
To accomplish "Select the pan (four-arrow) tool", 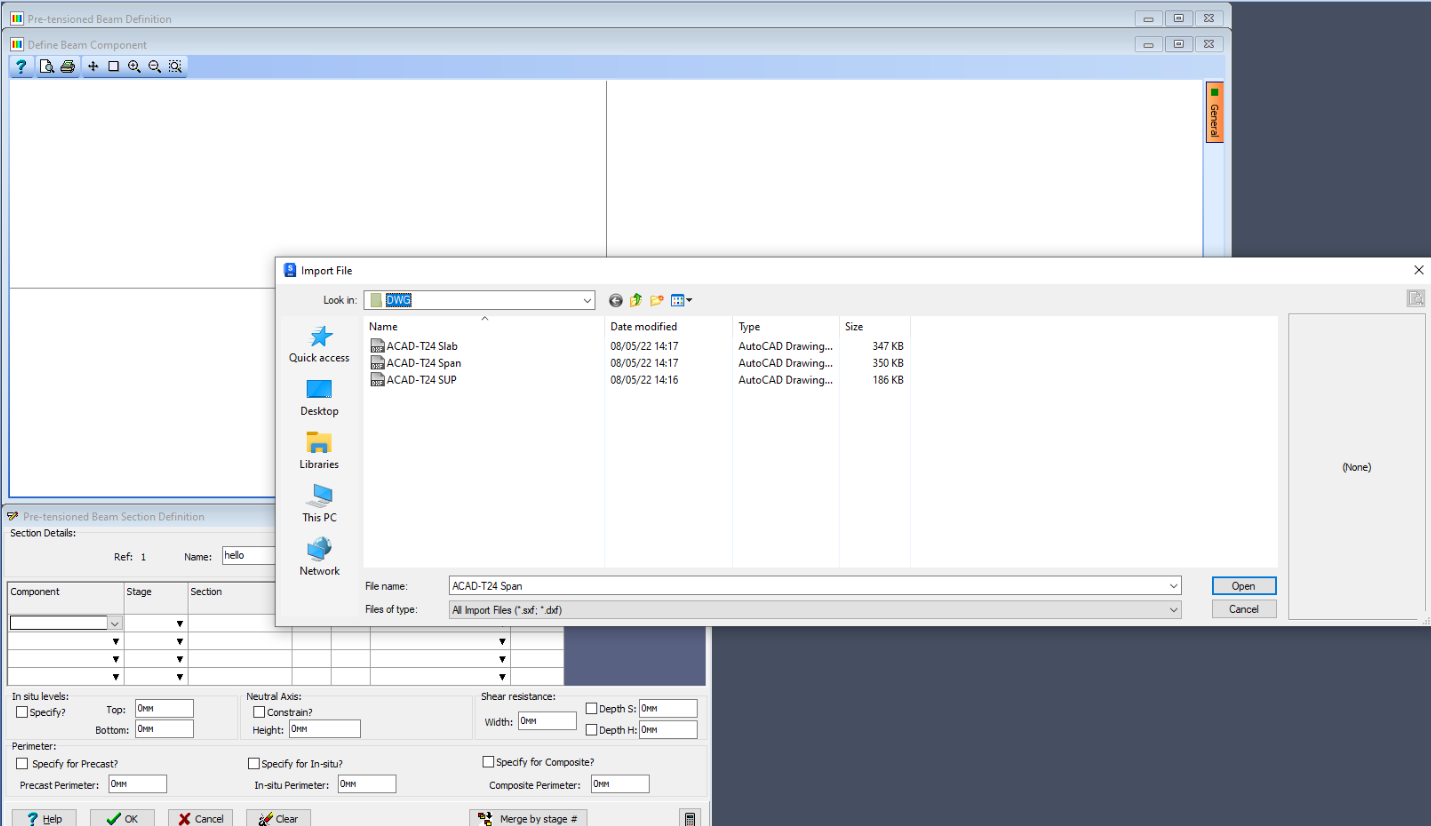I will 93,66.
